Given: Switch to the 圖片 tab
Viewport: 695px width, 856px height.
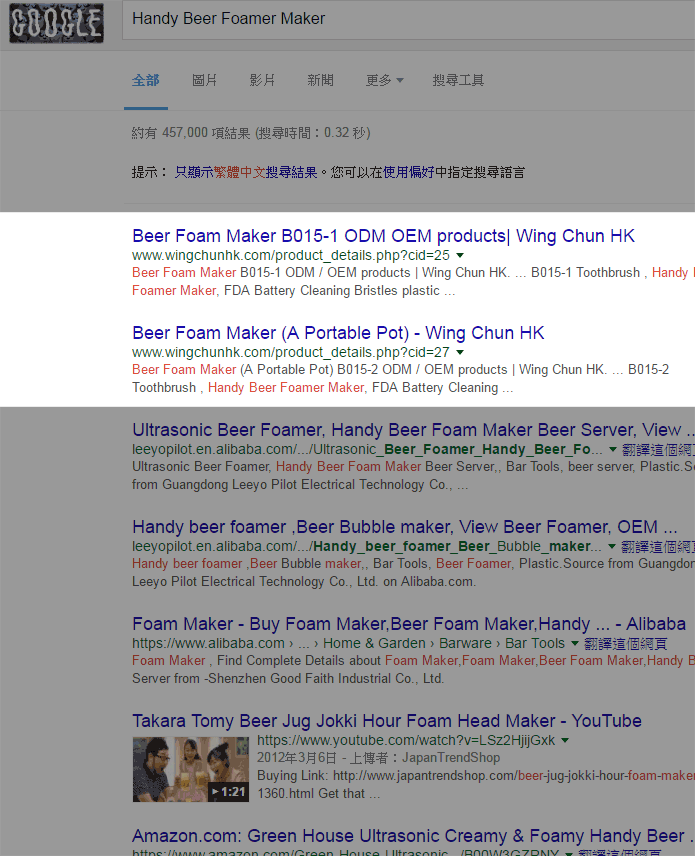Looking at the screenshot, I should (205, 80).
